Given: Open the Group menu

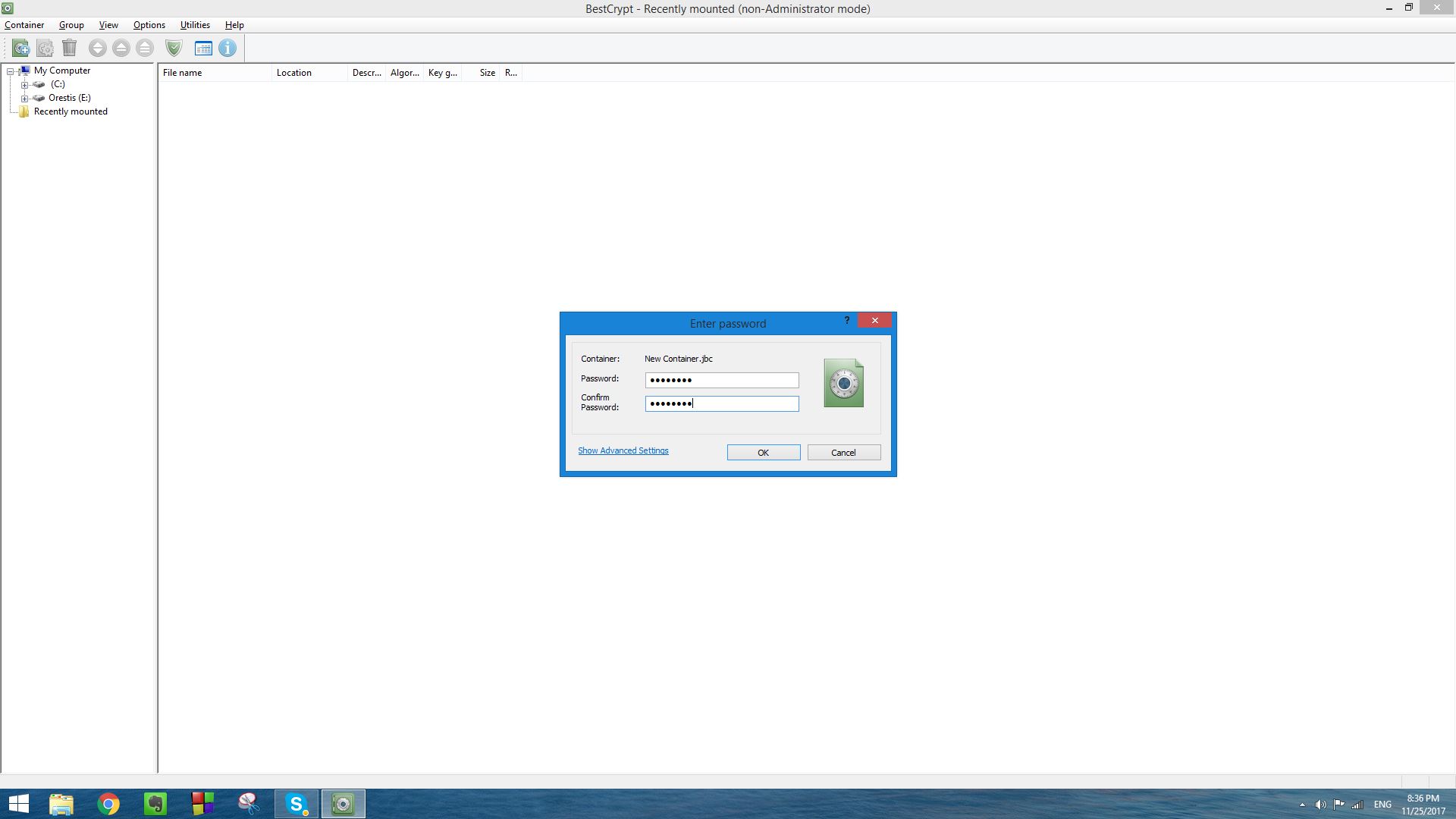Looking at the screenshot, I should 71,25.
